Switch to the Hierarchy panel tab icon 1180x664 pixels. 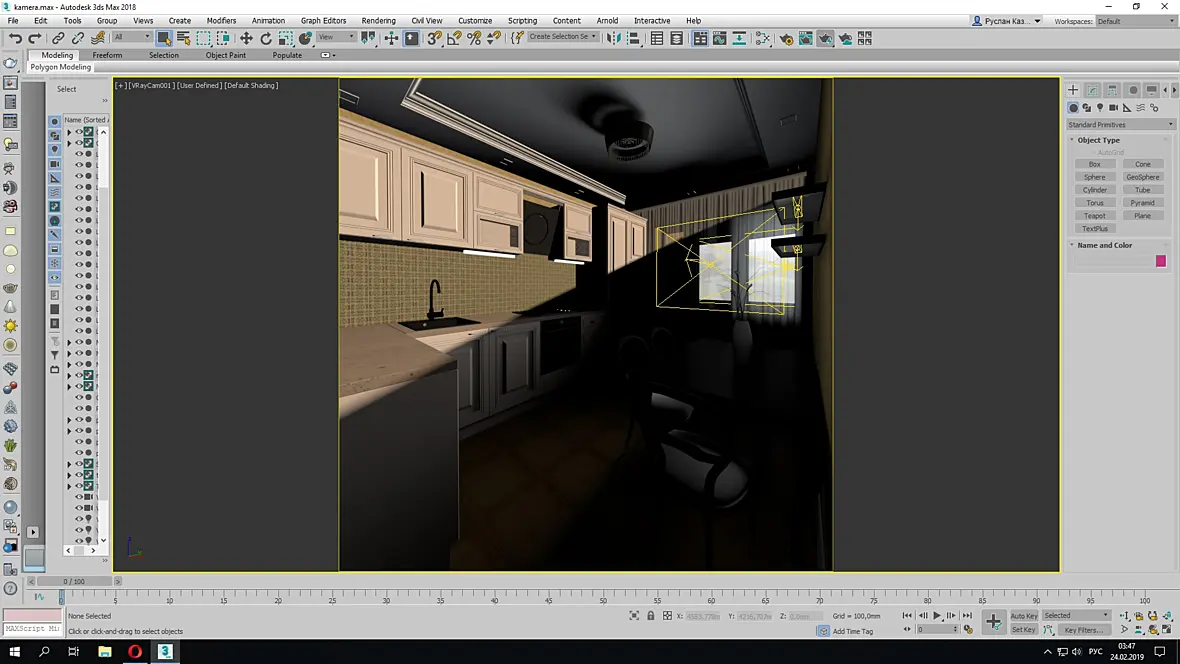pyautogui.click(x=1112, y=90)
